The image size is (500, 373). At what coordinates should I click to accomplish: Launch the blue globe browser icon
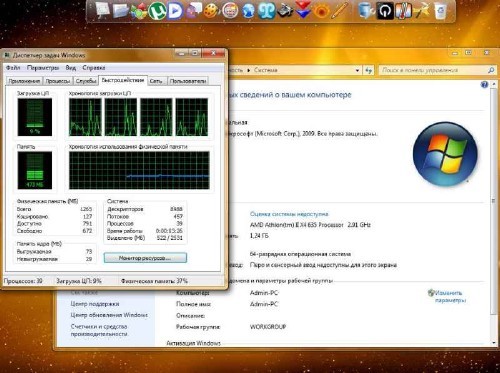coord(248,11)
